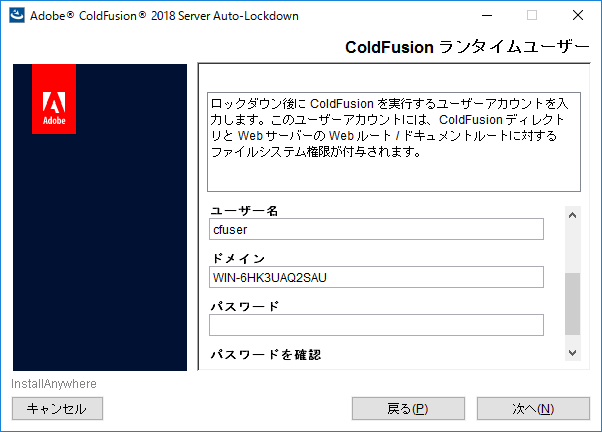The image size is (602, 432).
Task: Click the ColdFusion installer icon in title bar
Action: 16,16
